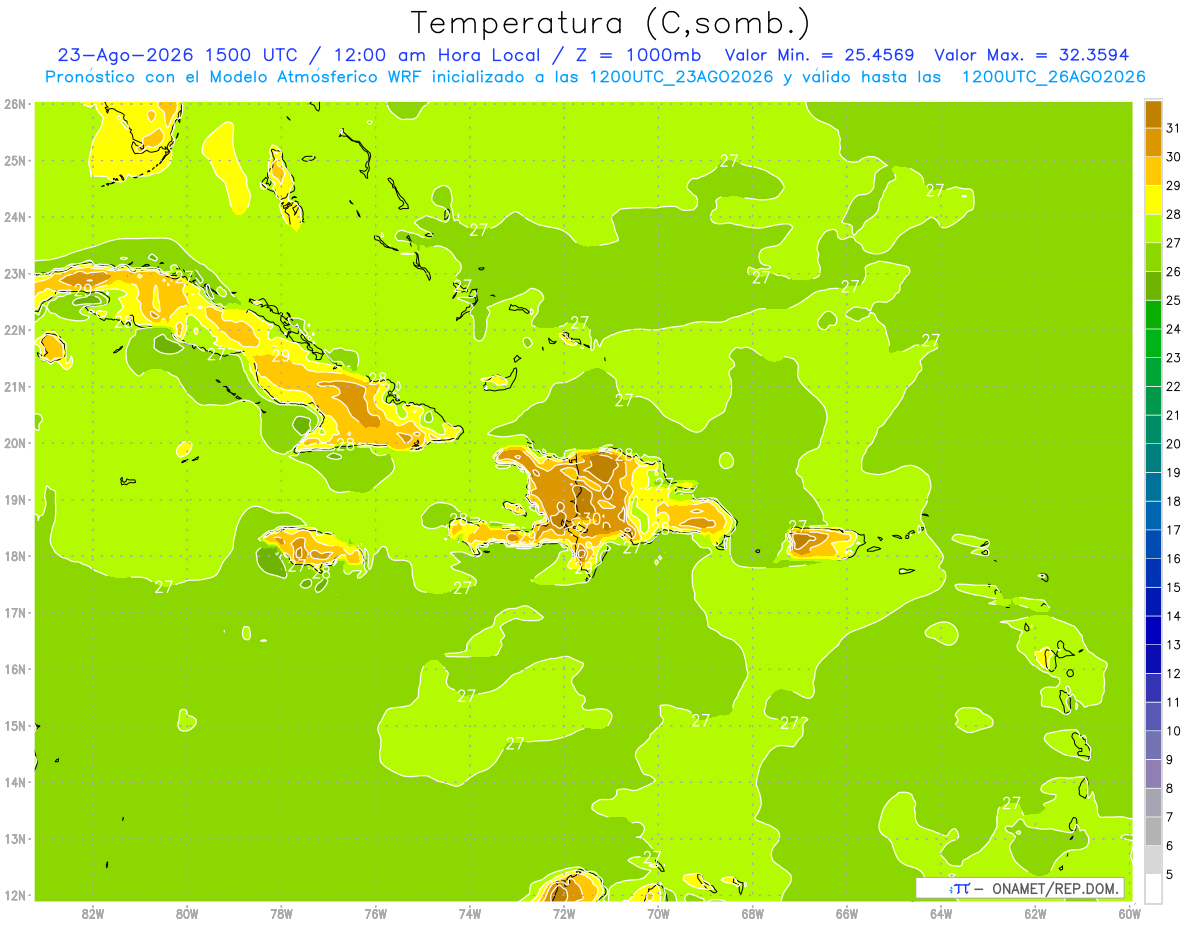Viewport: 1200px width, 927px height.
Task: Click the 'Valor Max. = 32.3594' readout
Action: (x=1032, y=55)
